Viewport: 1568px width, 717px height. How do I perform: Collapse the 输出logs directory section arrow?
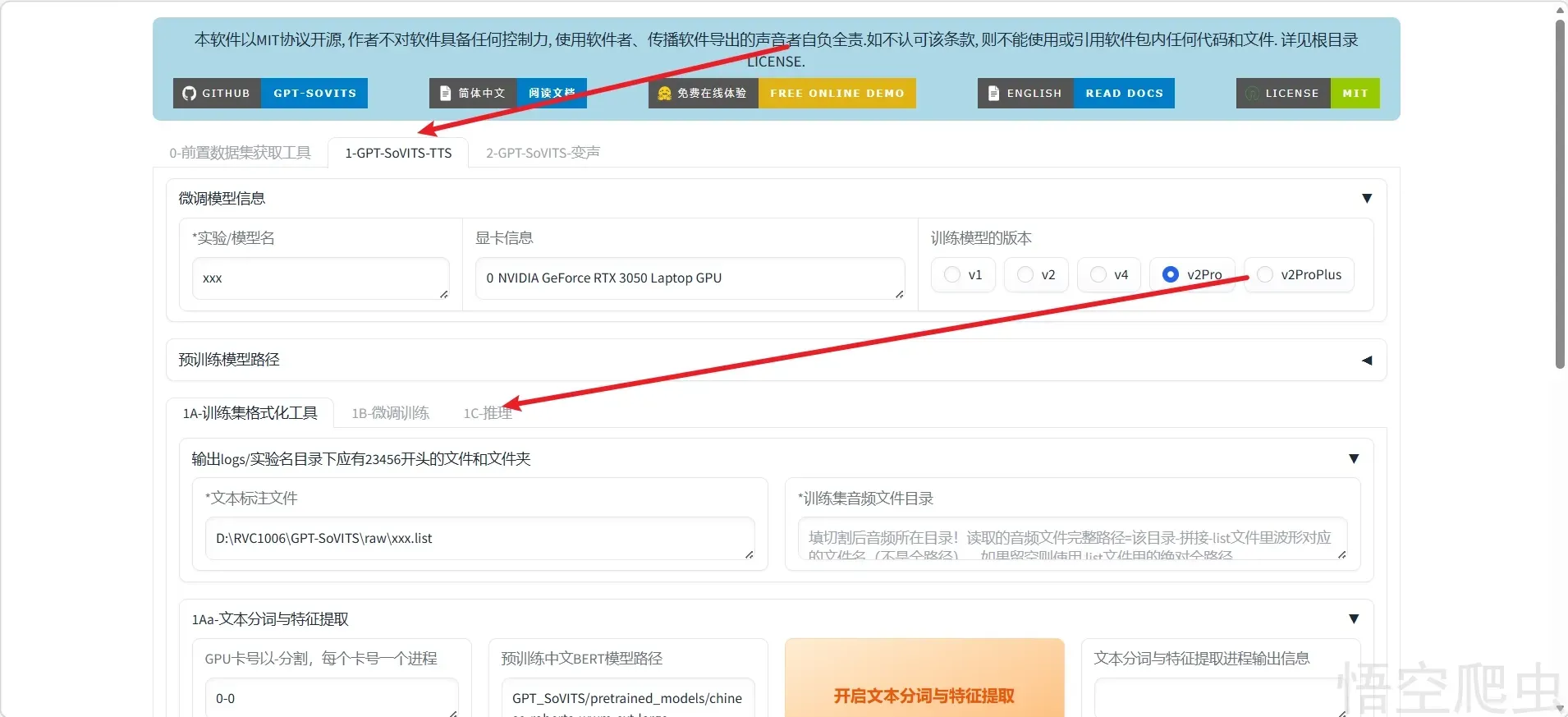1354,459
